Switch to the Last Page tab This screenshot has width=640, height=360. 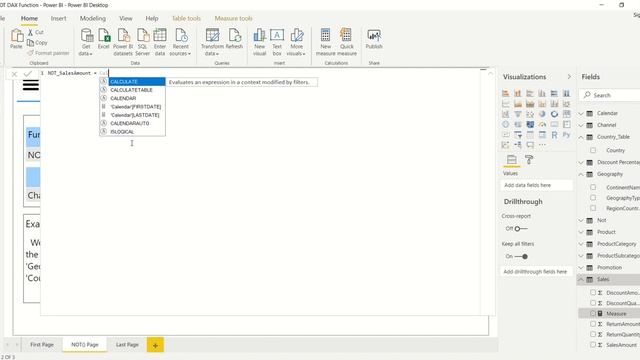[x=127, y=344]
